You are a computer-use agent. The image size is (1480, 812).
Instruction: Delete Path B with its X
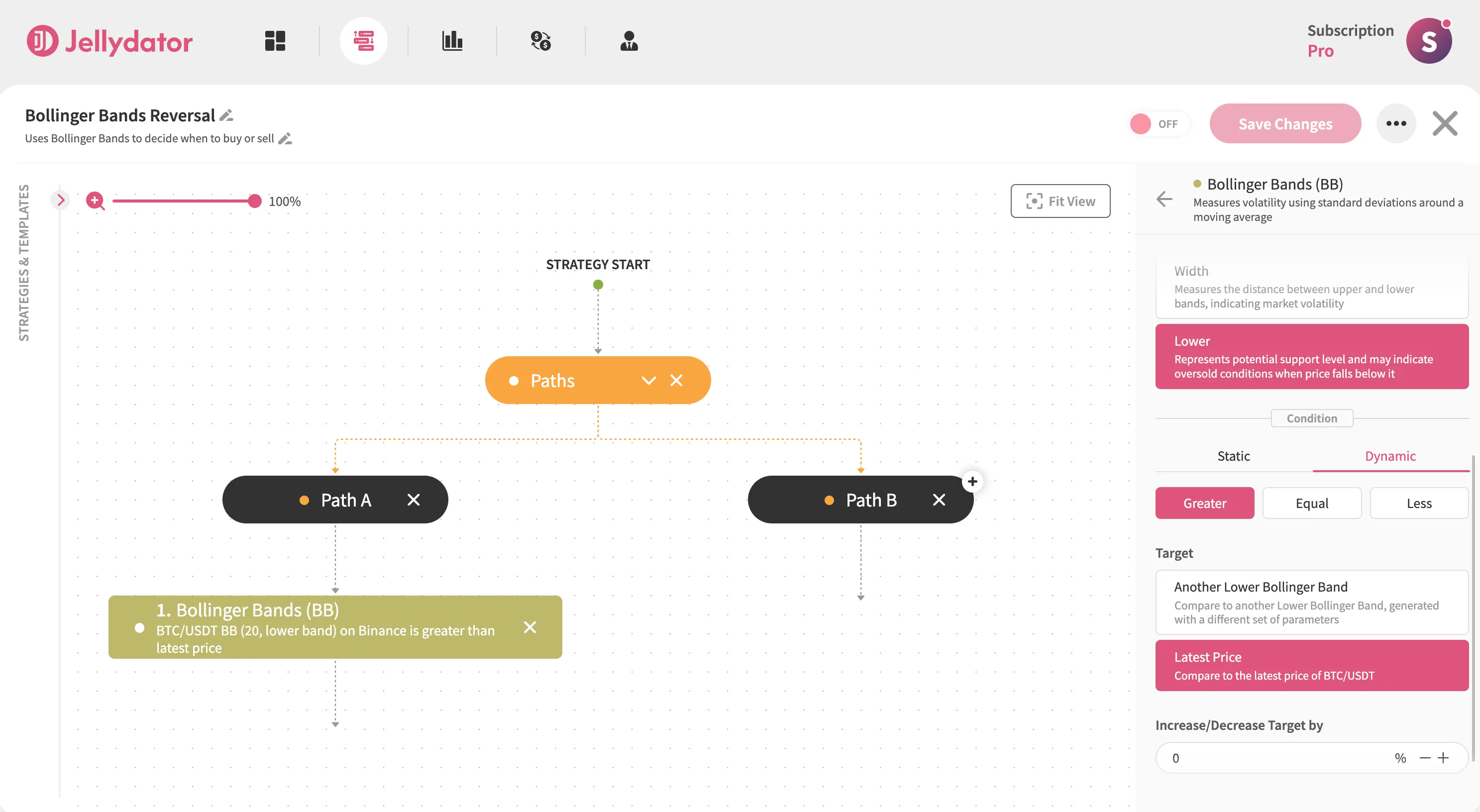(x=939, y=500)
